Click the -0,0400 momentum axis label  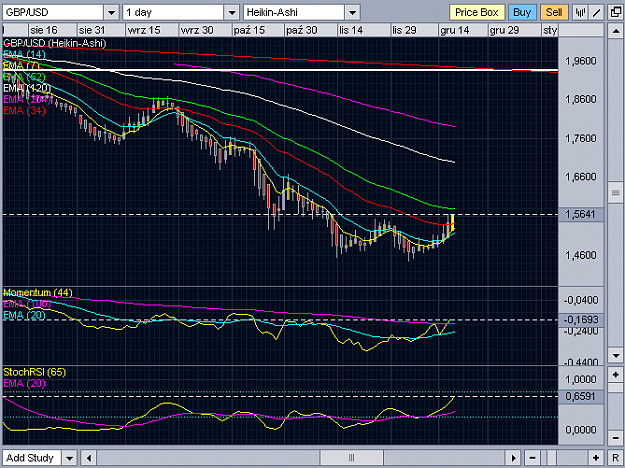pyautogui.click(x=581, y=300)
